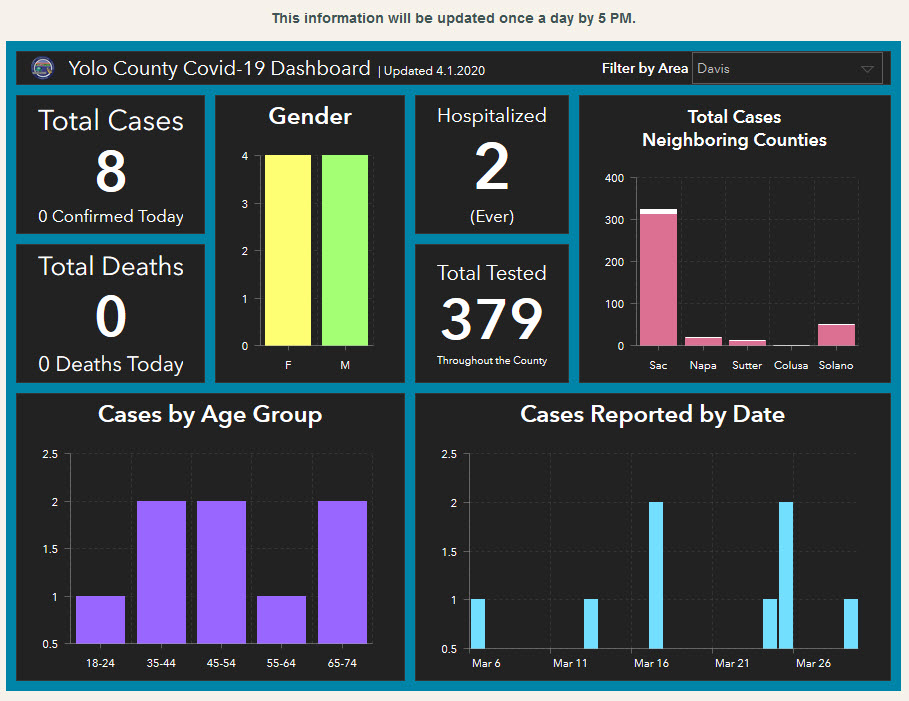Select the green male bar in Gender chart
This screenshot has height=701, width=909.
click(x=345, y=250)
